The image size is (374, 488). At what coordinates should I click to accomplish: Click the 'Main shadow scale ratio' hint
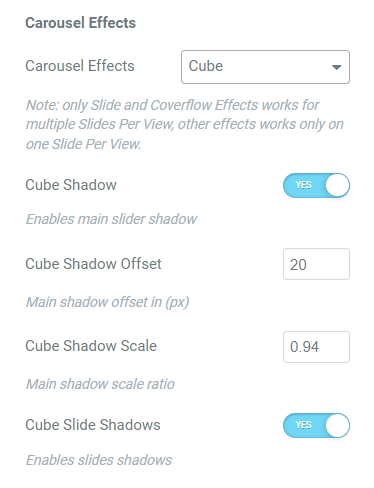click(100, 384)
